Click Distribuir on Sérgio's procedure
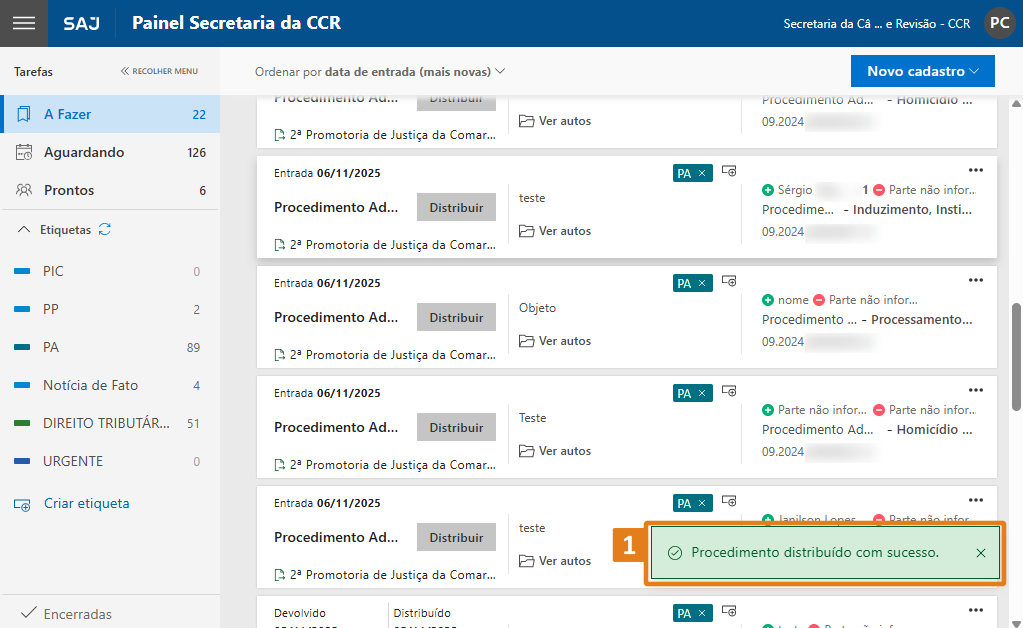Viewport: 1023px width, 628px height. click(x=456, y=208)
